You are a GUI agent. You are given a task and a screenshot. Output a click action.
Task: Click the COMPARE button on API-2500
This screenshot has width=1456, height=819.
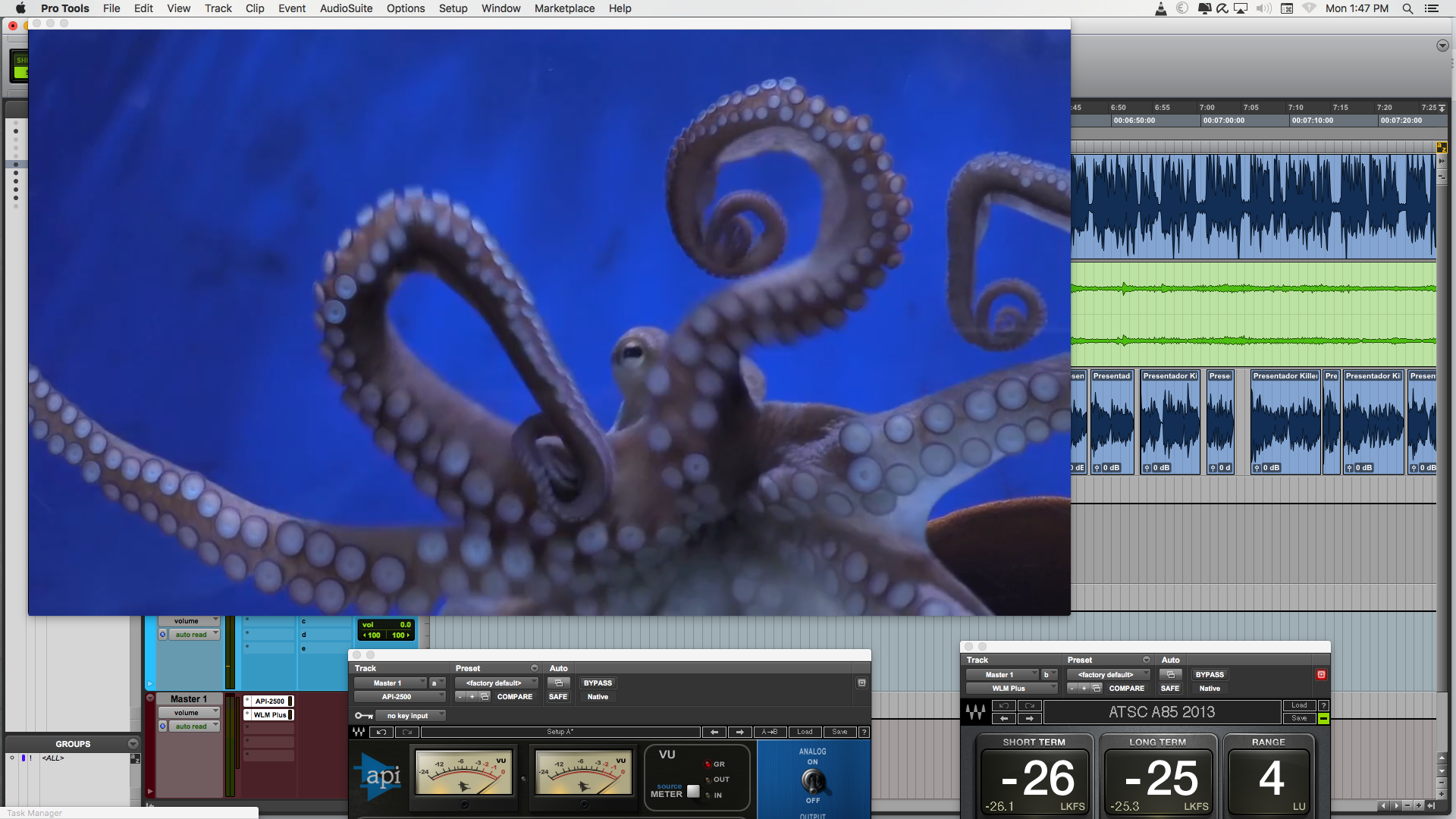point(514,697)
